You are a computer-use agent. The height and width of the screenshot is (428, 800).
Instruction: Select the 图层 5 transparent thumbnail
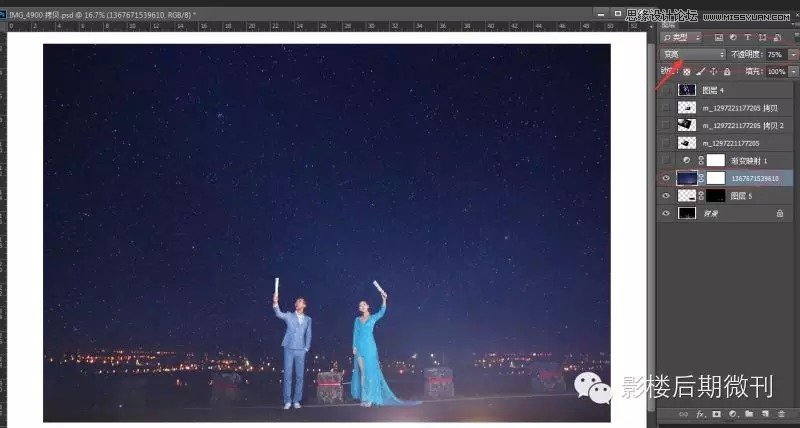click(x=687, y=196)
